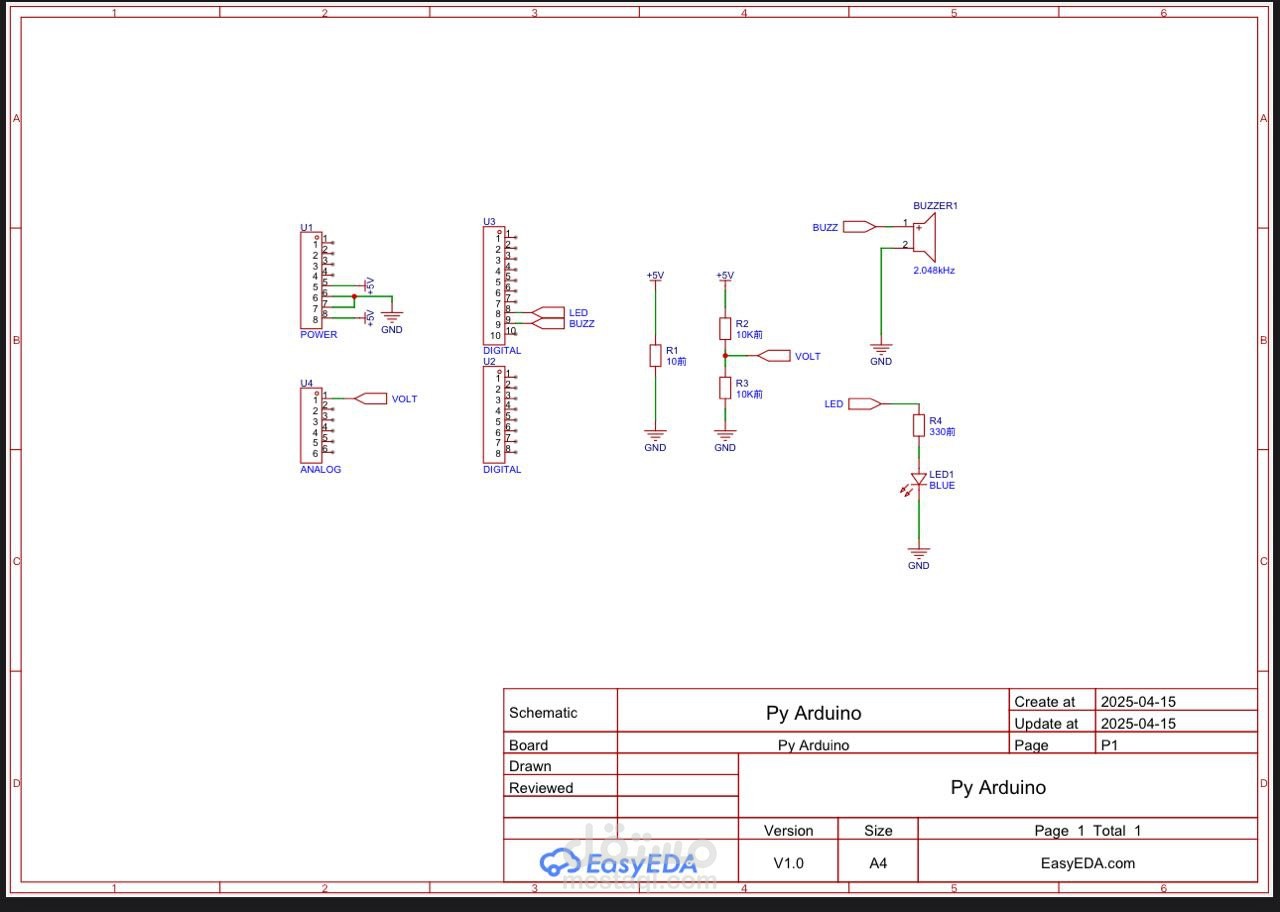Screen dimensions: 1280x912
Task: Select the U2 DIGITAL connector body
Action: pyautogui.click(x=493, y=413)
